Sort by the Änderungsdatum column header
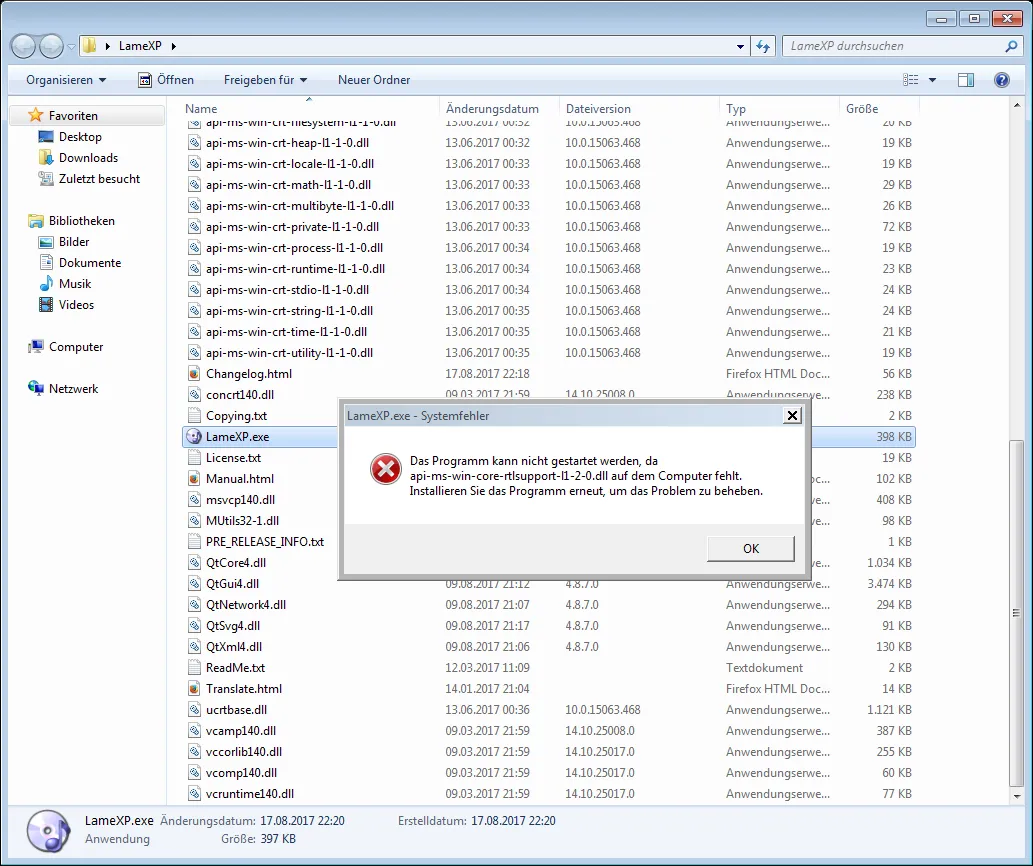Image resolution: width=1033 pixels, height=866 pixels. point(492,109)
